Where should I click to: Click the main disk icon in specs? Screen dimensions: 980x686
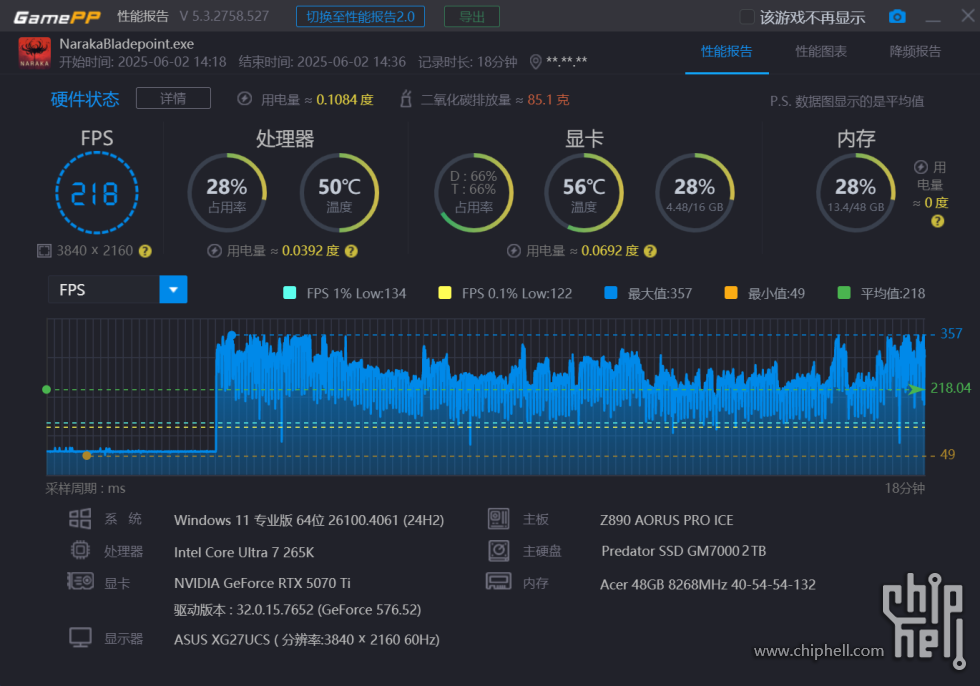[498, 550]
